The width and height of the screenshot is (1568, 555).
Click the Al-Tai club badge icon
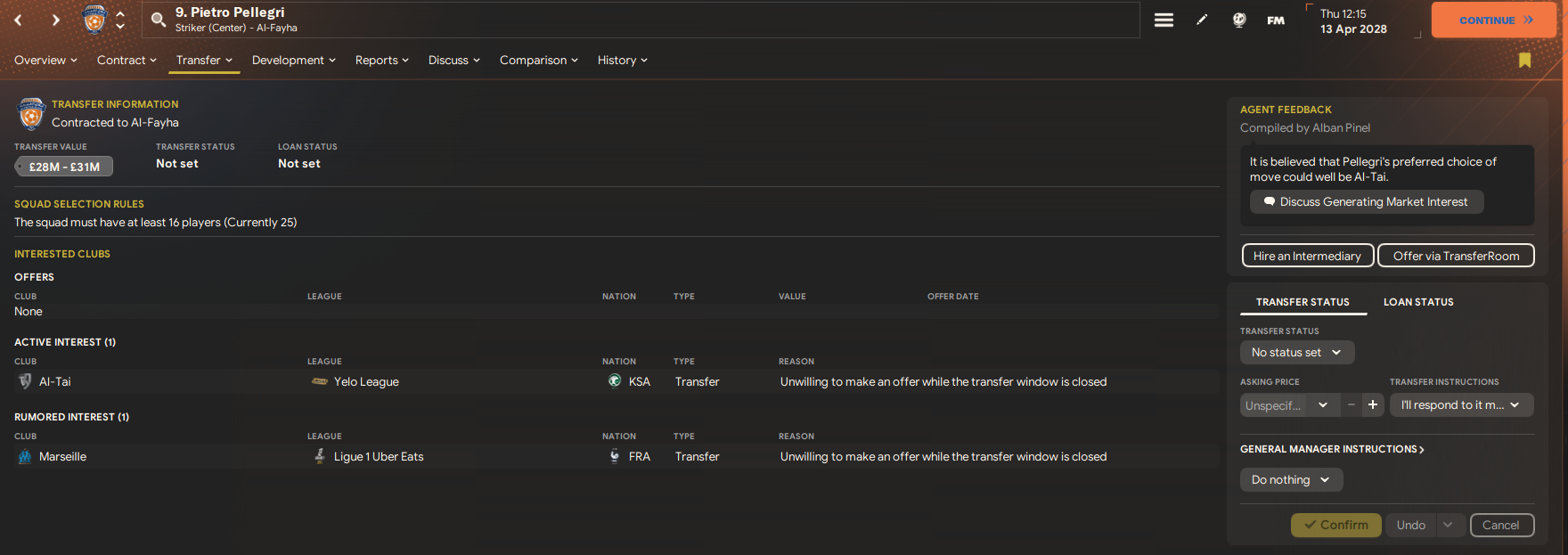point(25,381)
